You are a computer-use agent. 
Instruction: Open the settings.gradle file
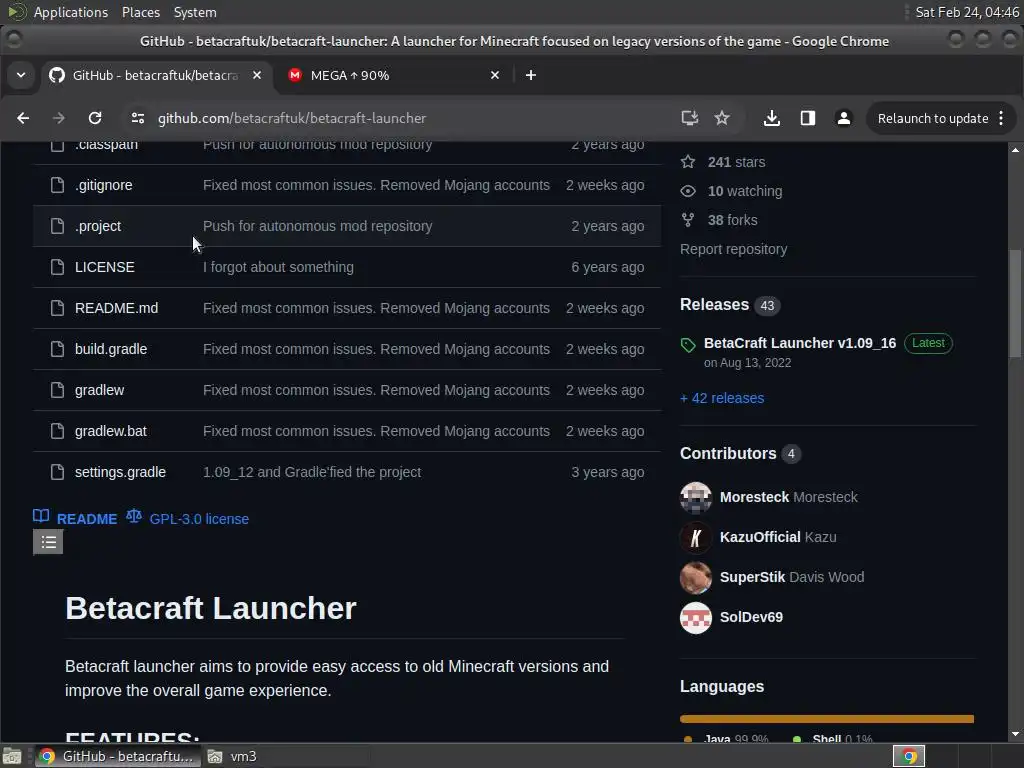(x=120, y=472)
